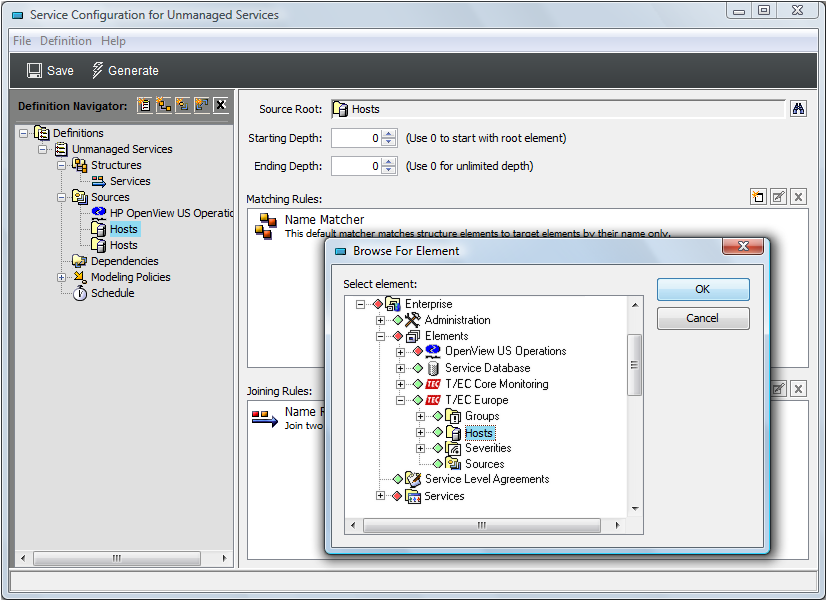Click the dialog vertical scrollbar thumb
The width and height of the screenshot is (826, 600).
(634, 365)
